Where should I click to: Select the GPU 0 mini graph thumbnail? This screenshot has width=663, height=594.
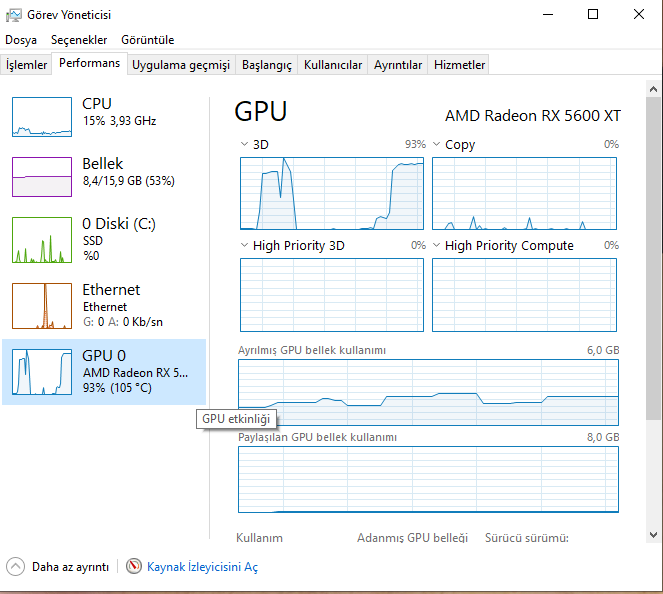point(42,372)
